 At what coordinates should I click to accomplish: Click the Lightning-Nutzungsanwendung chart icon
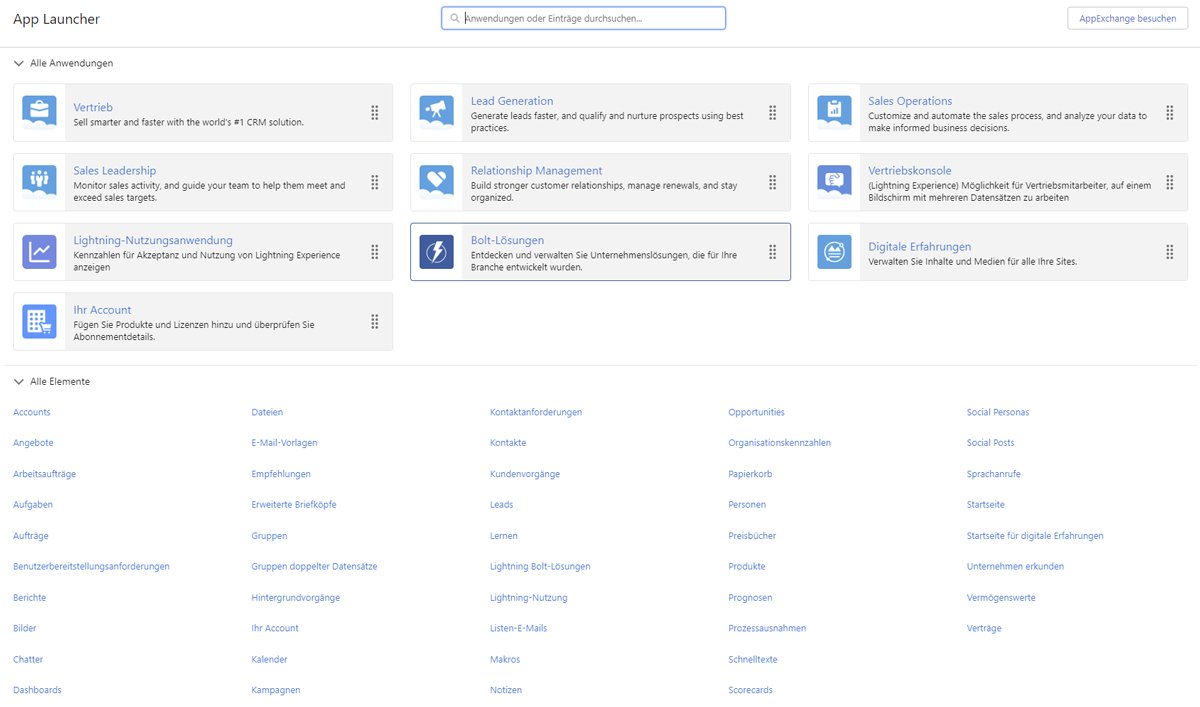[x=39, y=252]
